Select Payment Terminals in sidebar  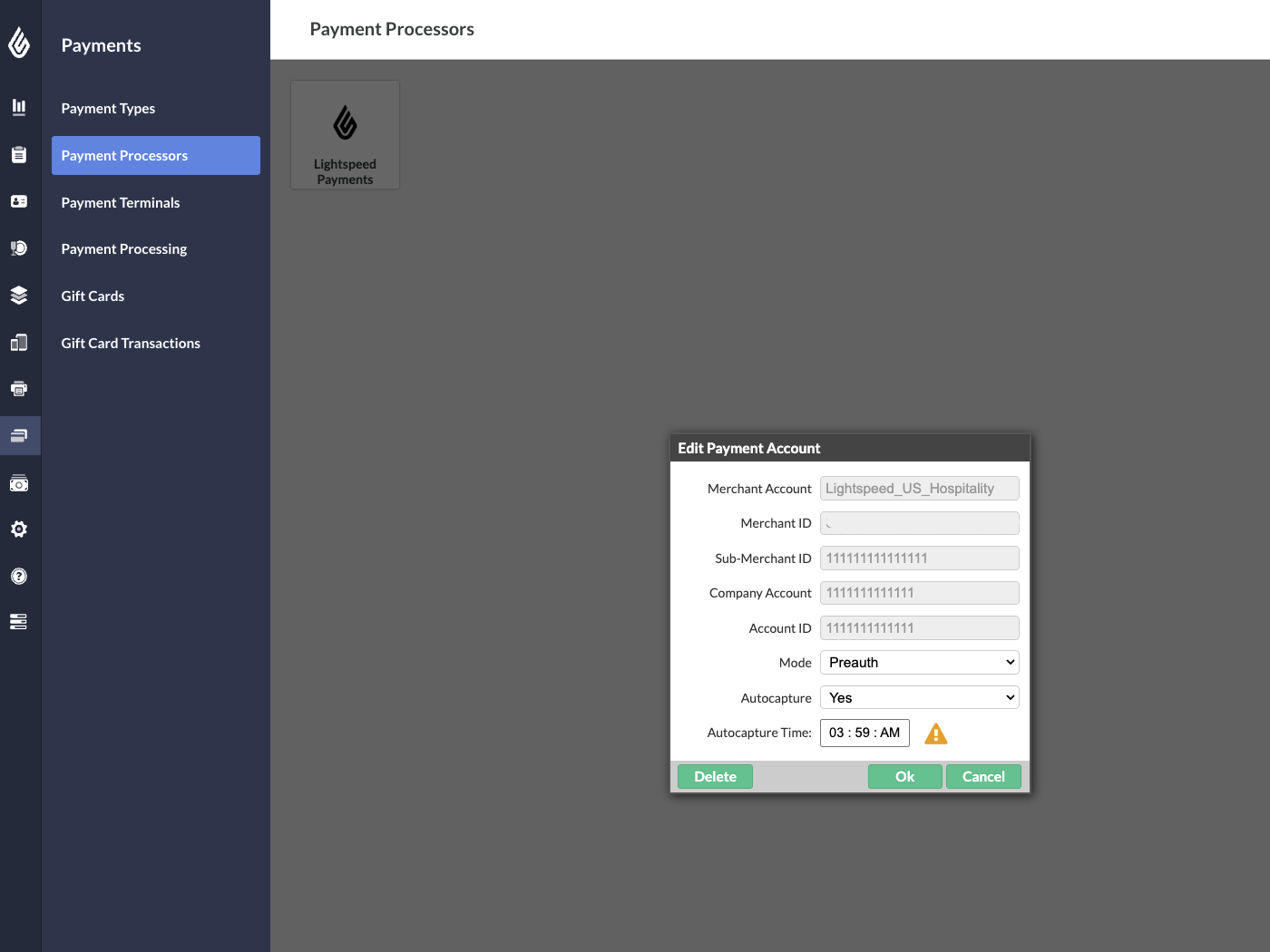tap(121, 202)
